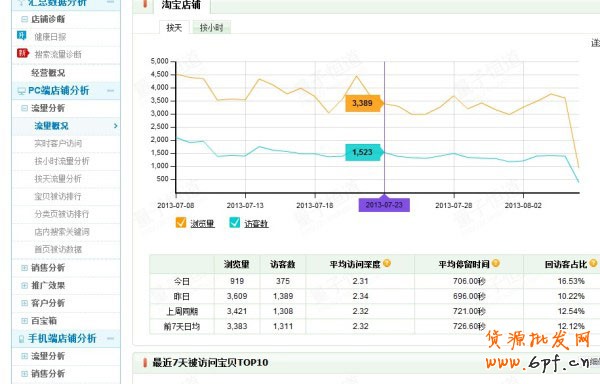Image resolution: width=600 pixels, height=384 pixels.
Task: Go to 按天流量分析 page
Action: tap(58, 179)
